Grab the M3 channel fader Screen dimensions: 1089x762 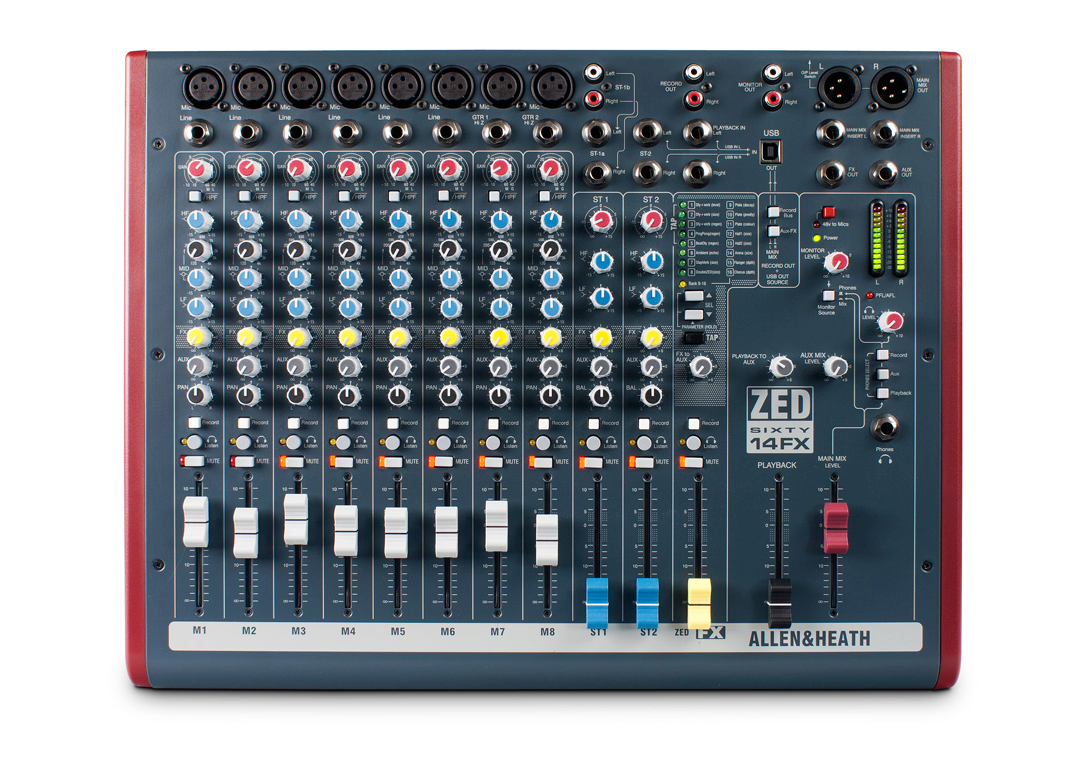296,520
